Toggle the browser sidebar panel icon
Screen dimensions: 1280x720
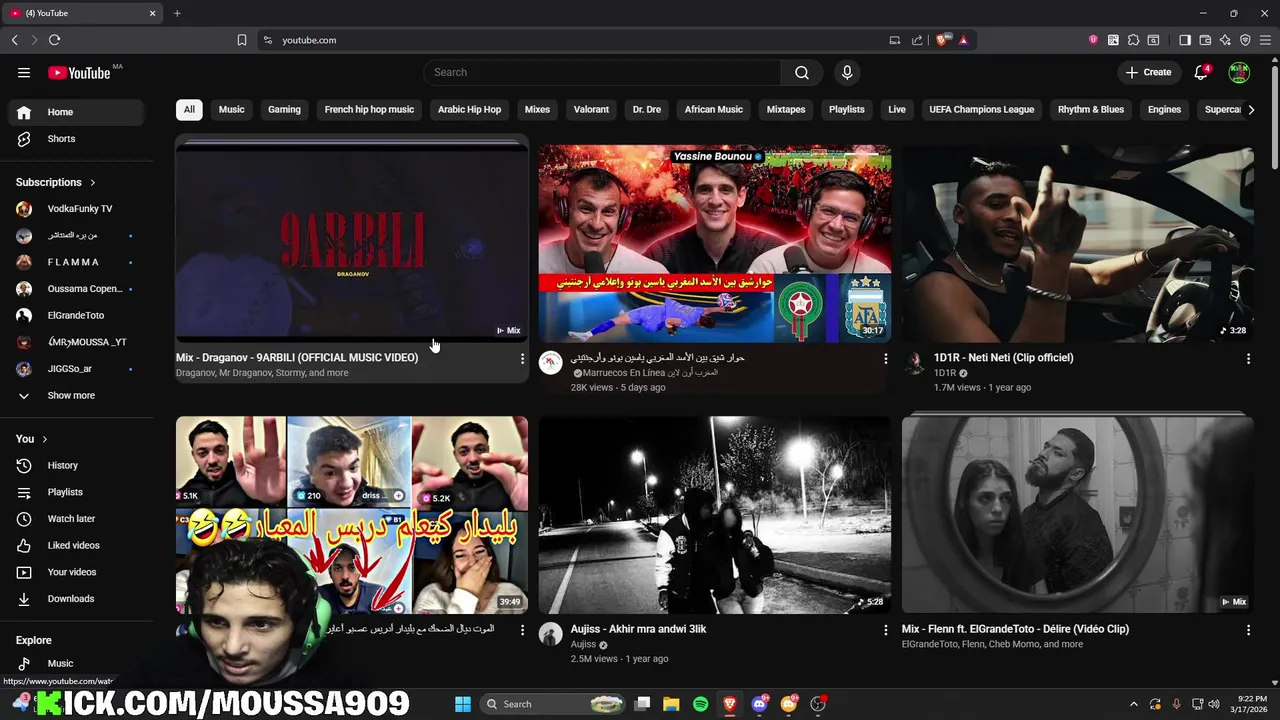(x=1185, y=40)
